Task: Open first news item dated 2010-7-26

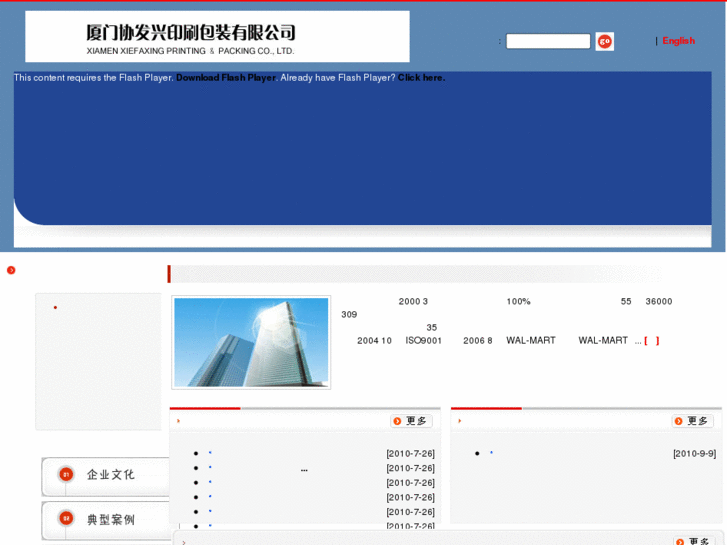Action: point(210,452)
